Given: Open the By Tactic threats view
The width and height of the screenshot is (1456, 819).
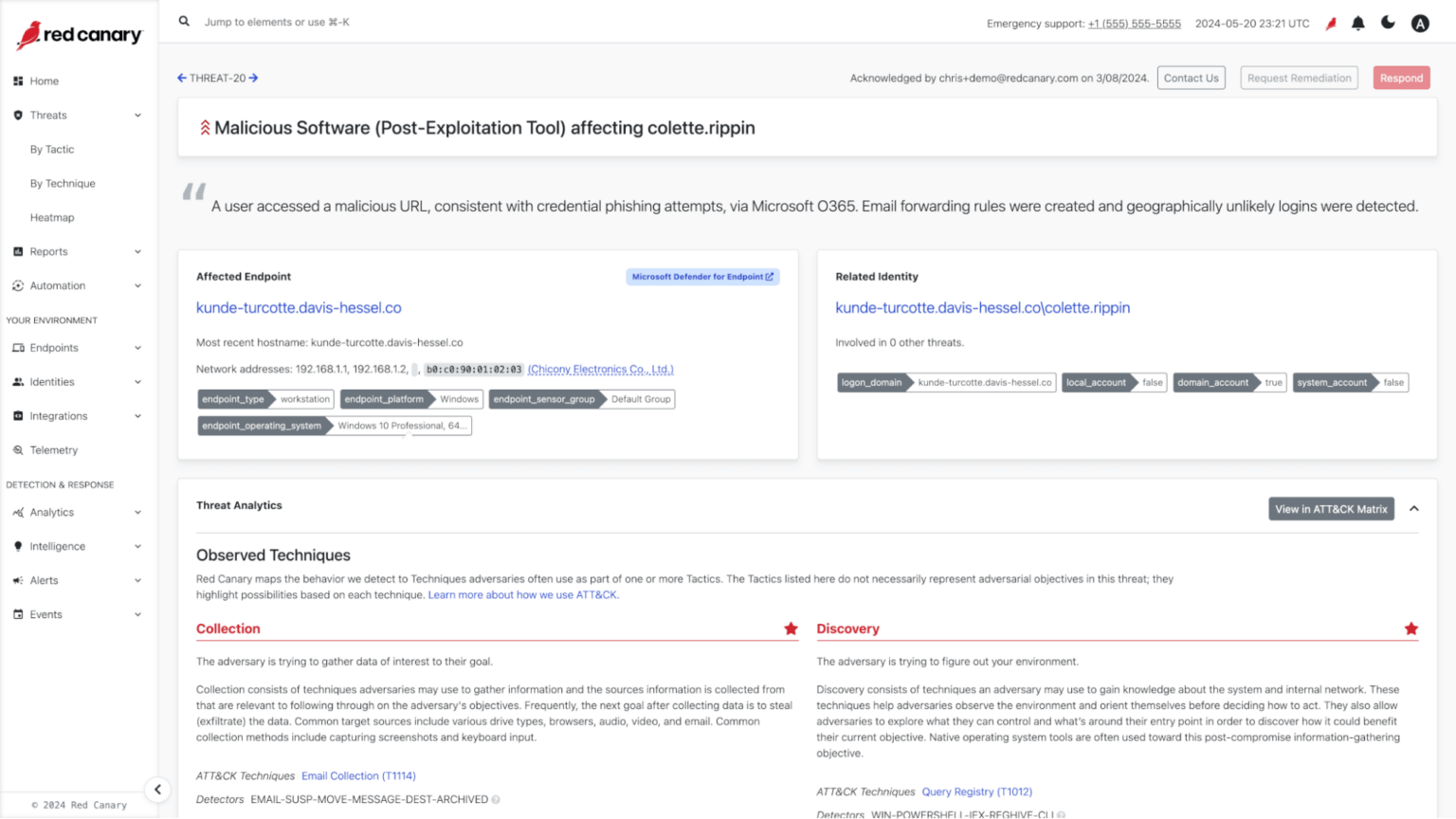Looking at the screenshot, I should pyautogui.click(x=52, y=149).
